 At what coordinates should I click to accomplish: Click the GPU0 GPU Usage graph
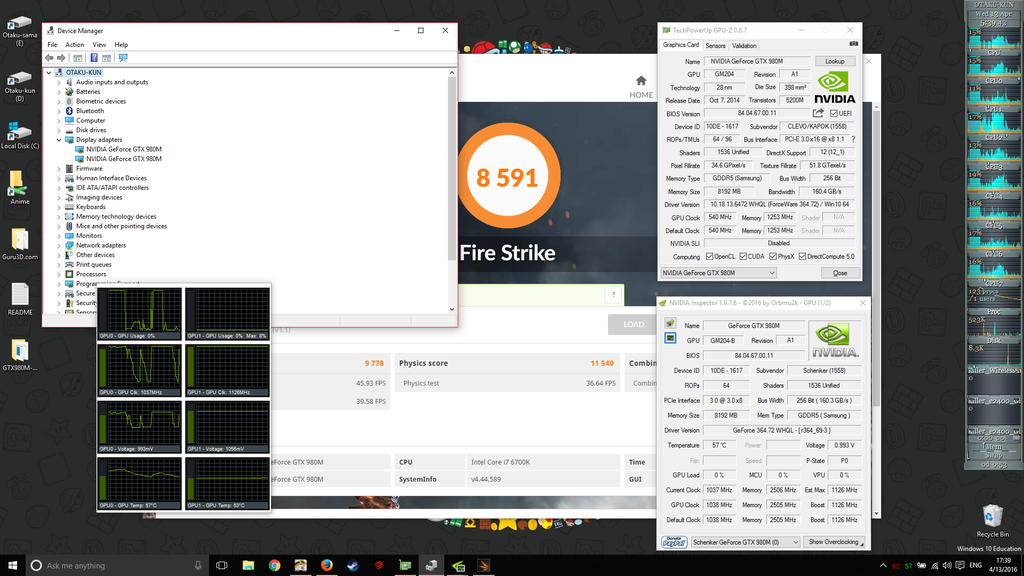(140, 313)
